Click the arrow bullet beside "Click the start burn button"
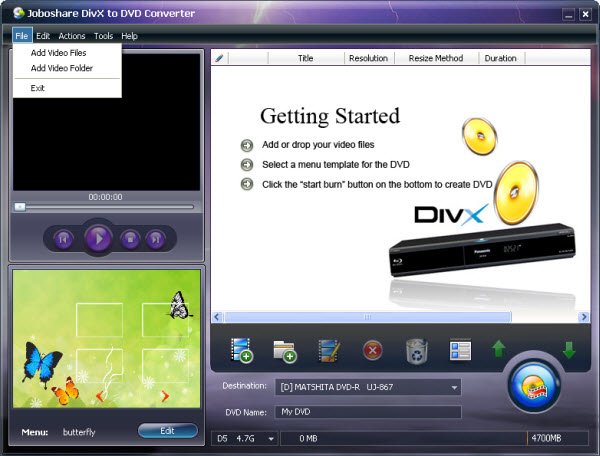 (247, 184)
